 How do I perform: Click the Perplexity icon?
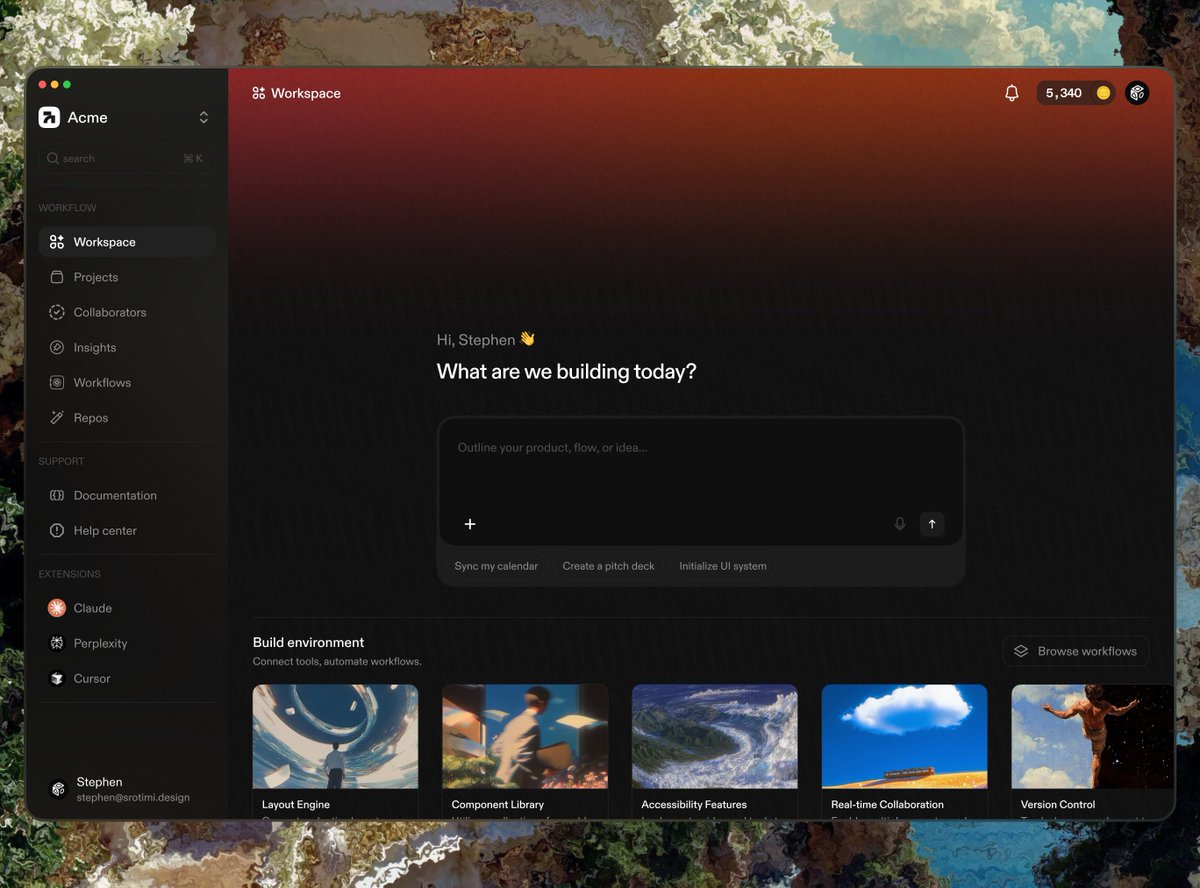[x=57, y=643]
